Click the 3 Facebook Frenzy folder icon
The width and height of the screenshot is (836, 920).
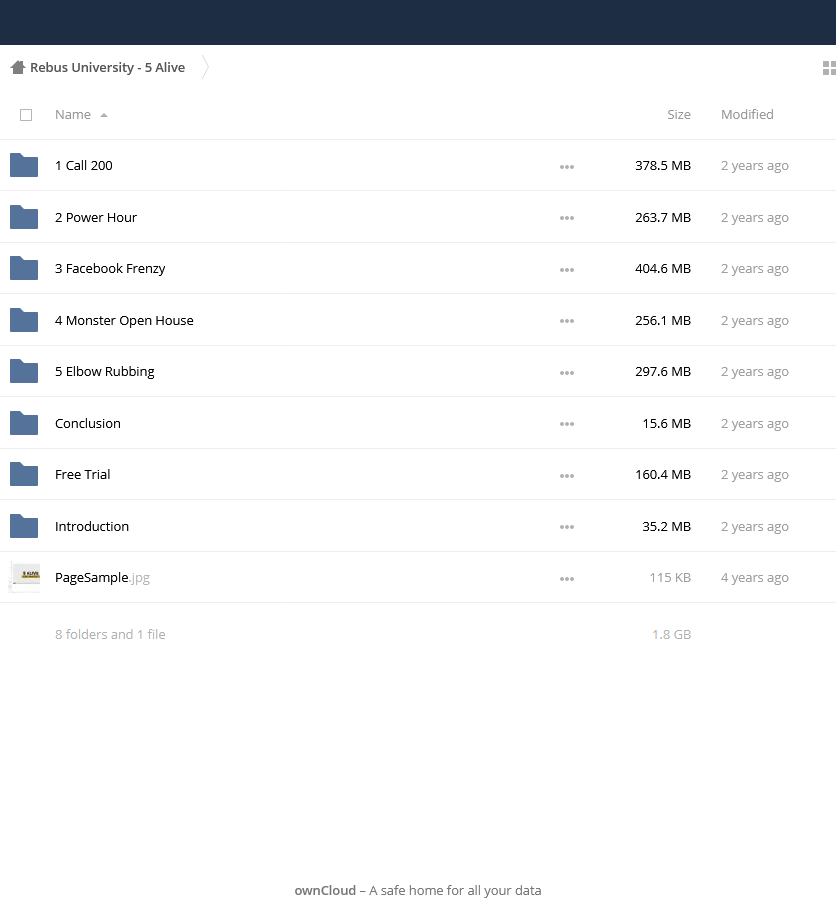[x=24, y=269]
